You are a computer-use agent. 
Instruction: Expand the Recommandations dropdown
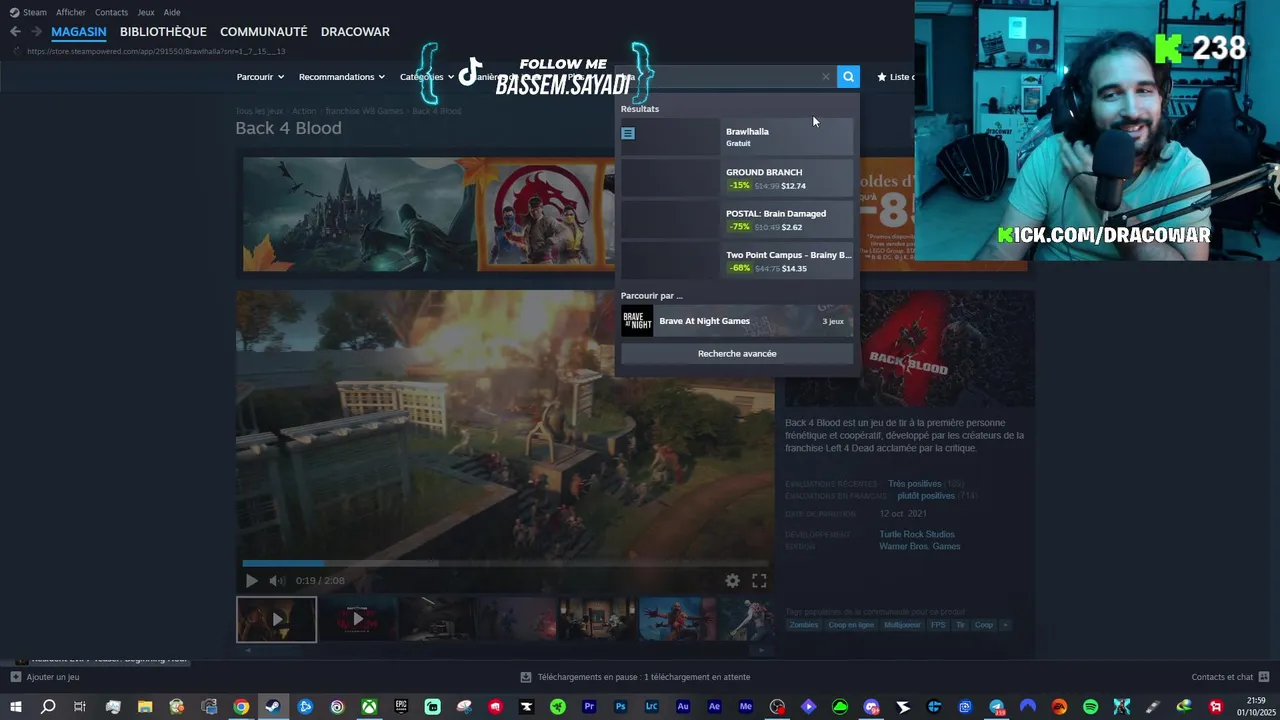click(342, 77)
